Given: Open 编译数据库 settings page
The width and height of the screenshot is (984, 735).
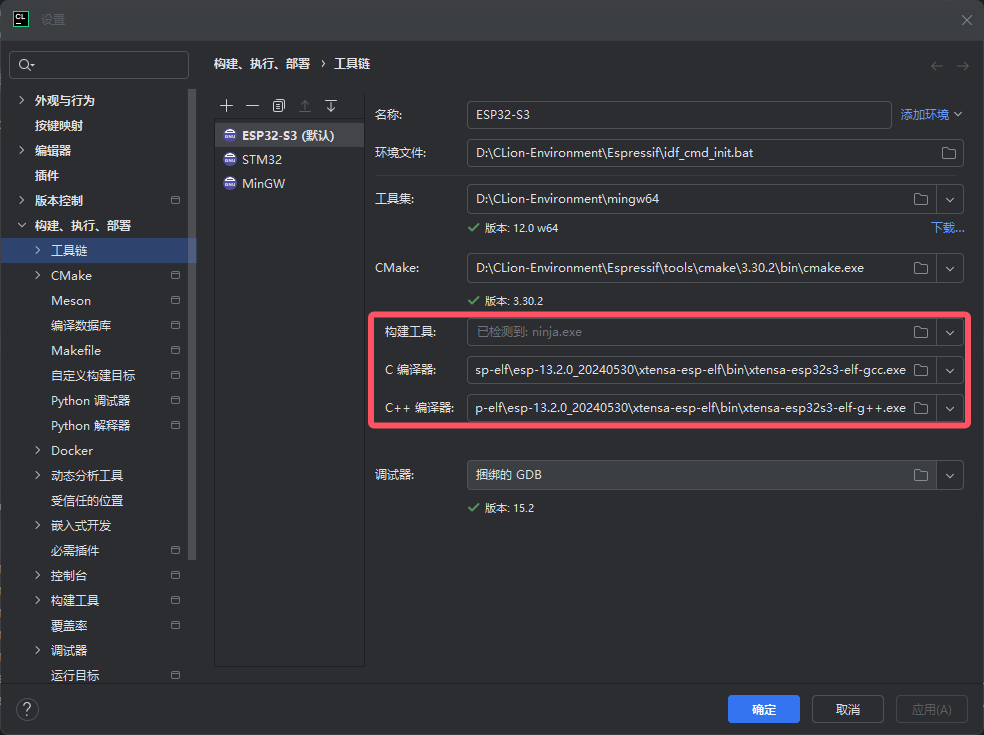Looking at the screenshot, I should pos(81,326).
